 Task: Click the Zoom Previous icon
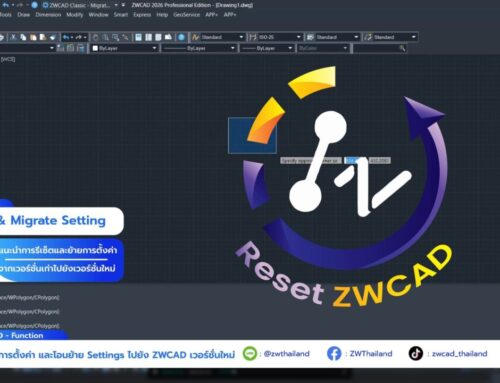[x=125, y=37]
